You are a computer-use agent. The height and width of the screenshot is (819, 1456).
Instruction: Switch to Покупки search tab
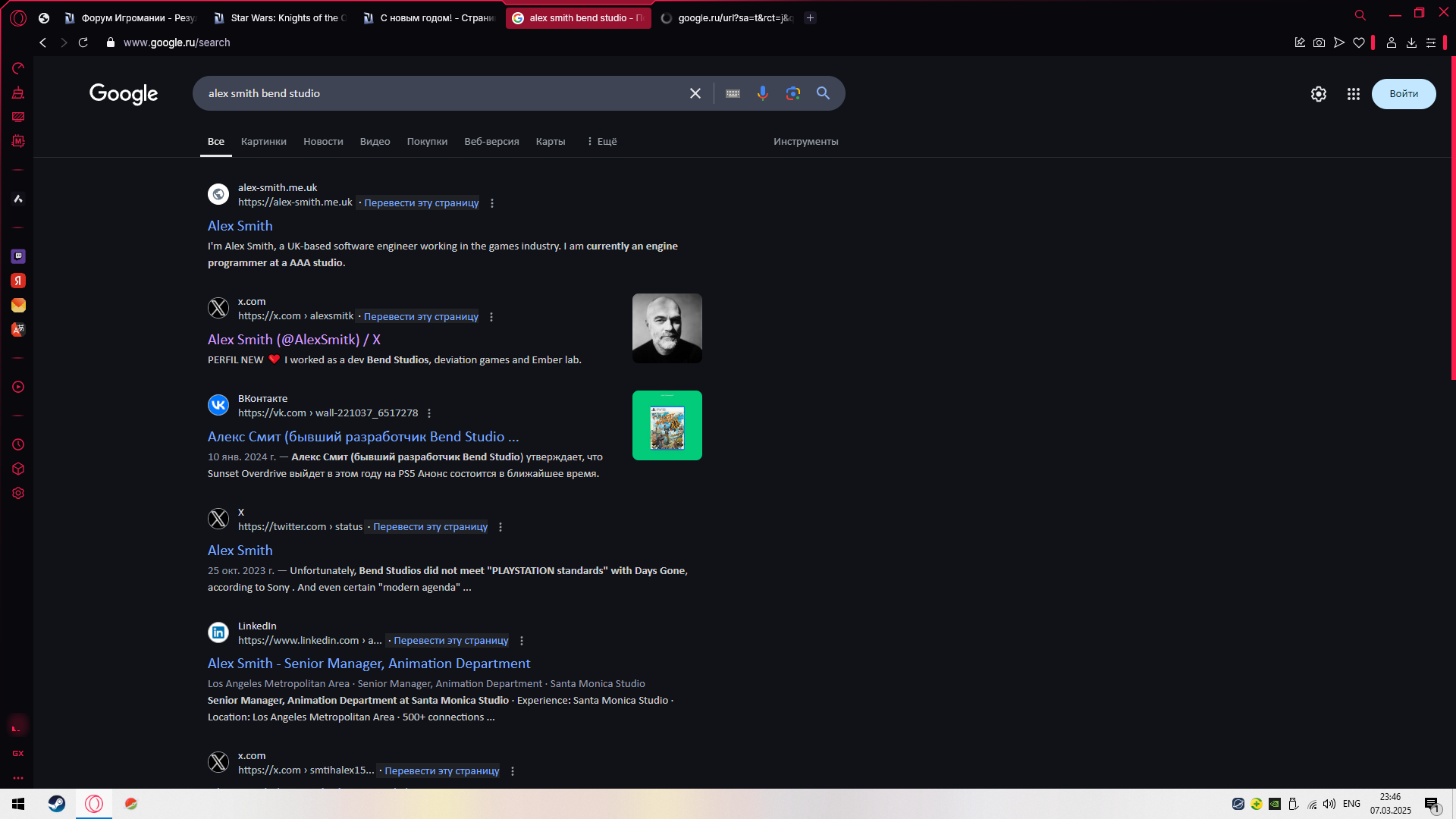pyautogui.click(x=427, y=142)
